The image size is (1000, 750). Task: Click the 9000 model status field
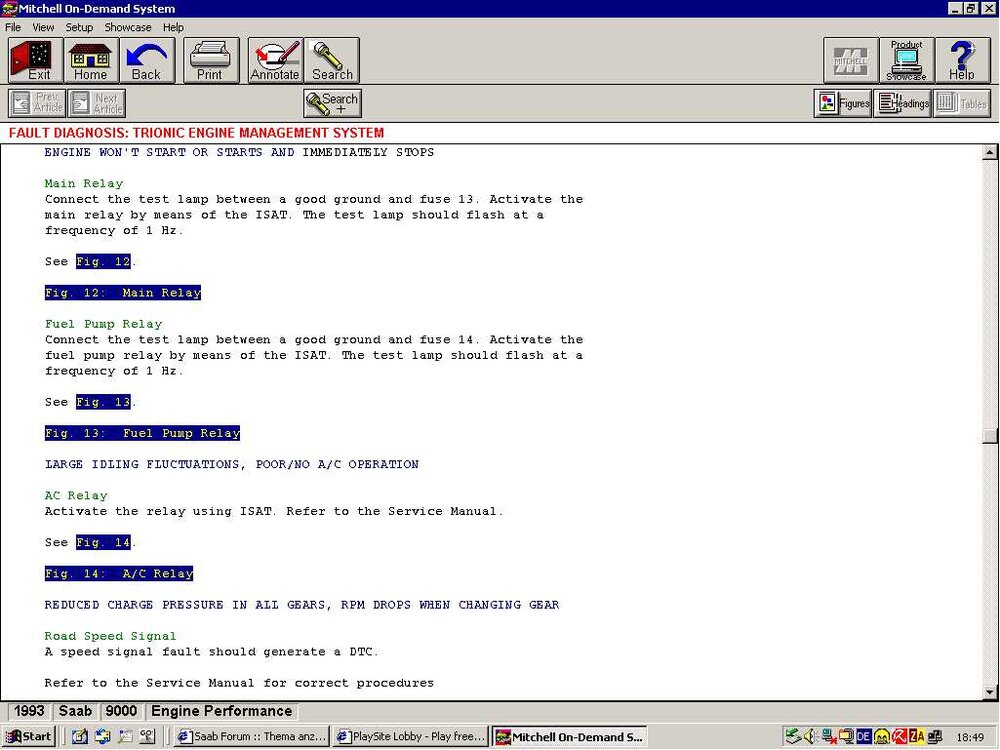(121, 711)
